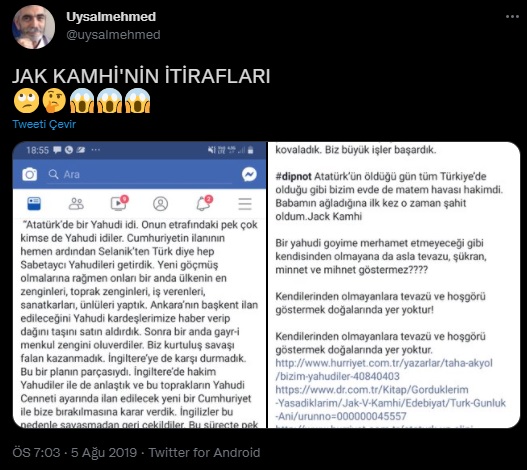
Task: Select the Facebook news feed tab icon
Action: (34, 204)
